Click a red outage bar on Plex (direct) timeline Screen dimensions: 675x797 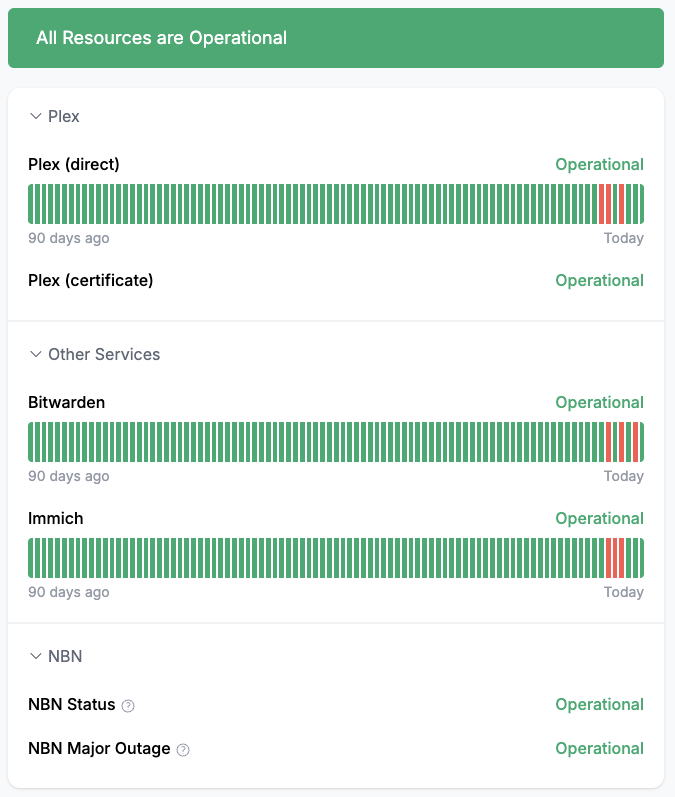click(602, 204)
